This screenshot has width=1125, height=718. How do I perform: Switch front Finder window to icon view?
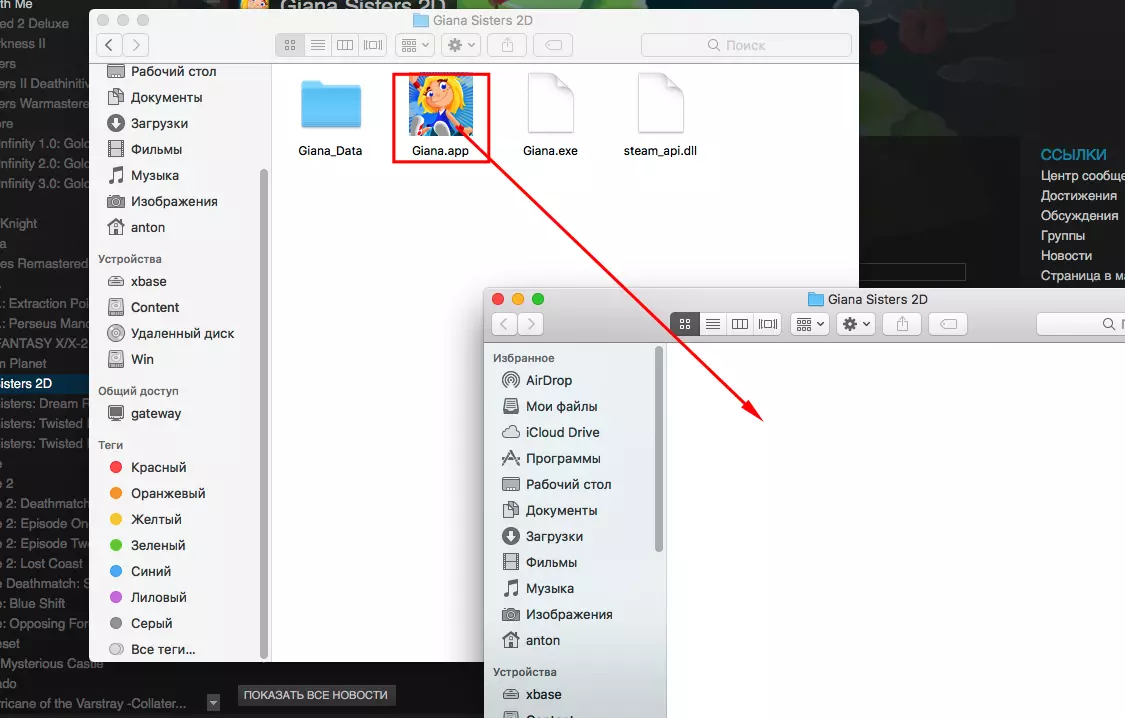pyautogui.click(x=685, y=324)
